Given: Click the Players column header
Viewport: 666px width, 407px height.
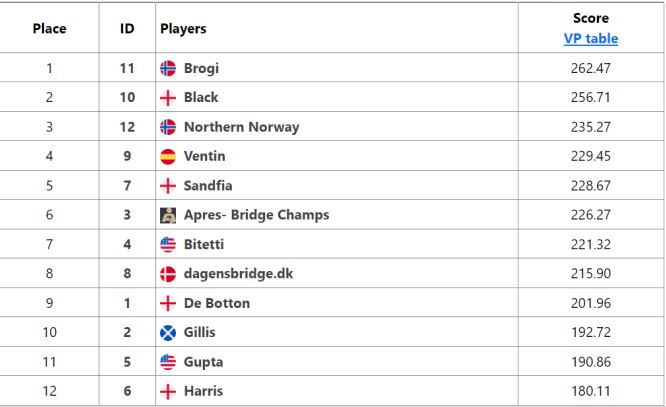Looking at the screenshot, I should (x=183, y=29).
